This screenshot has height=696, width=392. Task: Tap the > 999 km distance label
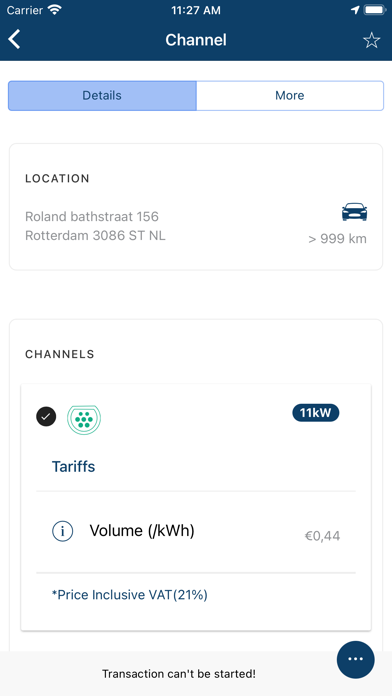[x=337, y=239]
